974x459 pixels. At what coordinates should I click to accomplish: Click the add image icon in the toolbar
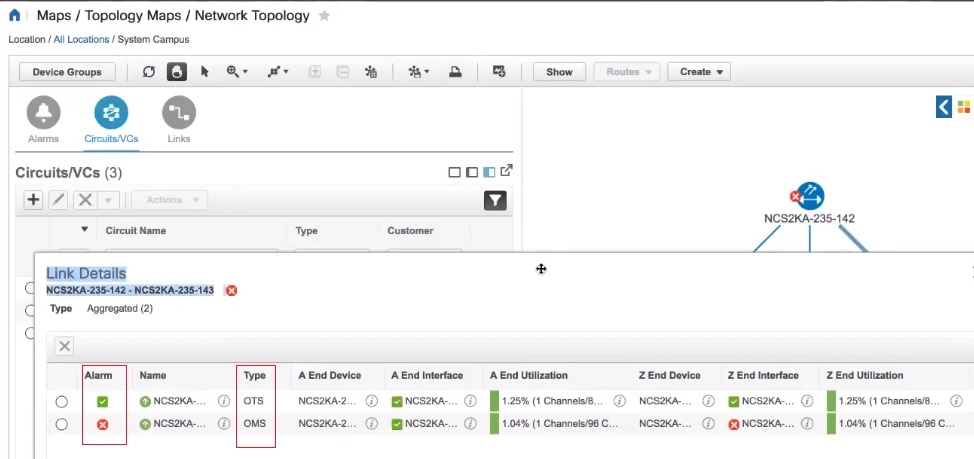click(x=499, y=72)
